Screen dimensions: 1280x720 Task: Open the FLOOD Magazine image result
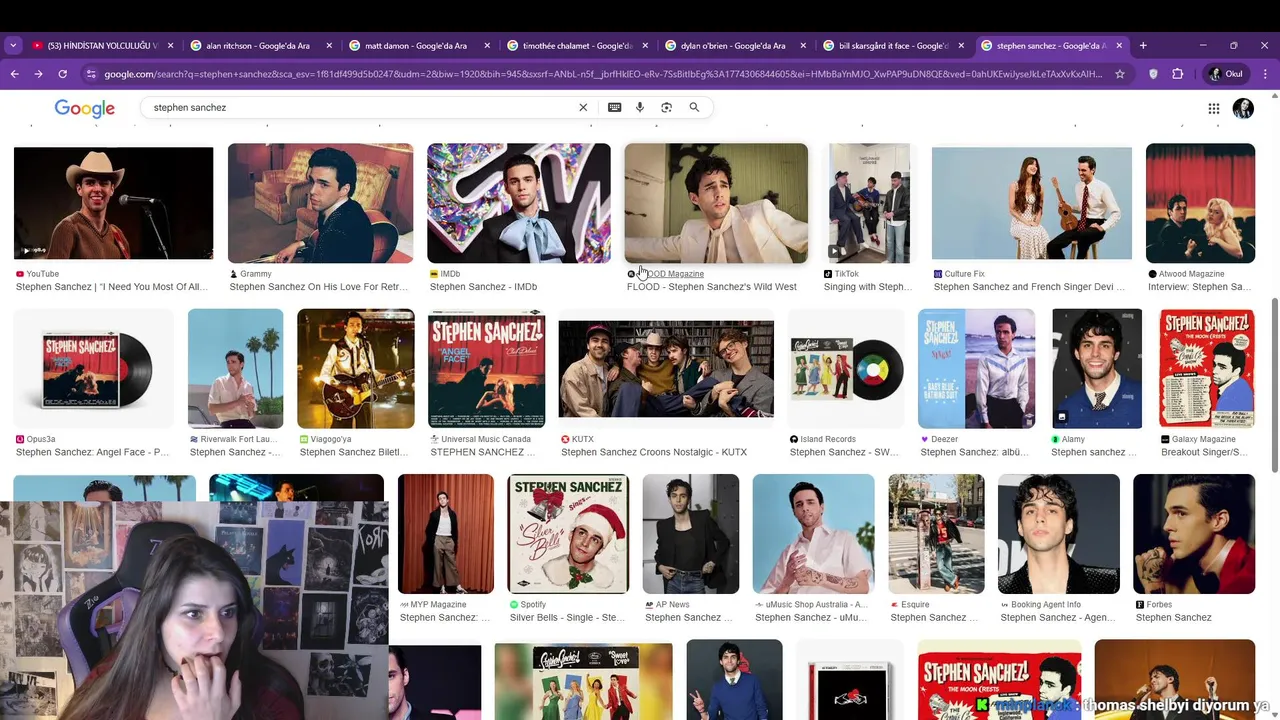716,203
